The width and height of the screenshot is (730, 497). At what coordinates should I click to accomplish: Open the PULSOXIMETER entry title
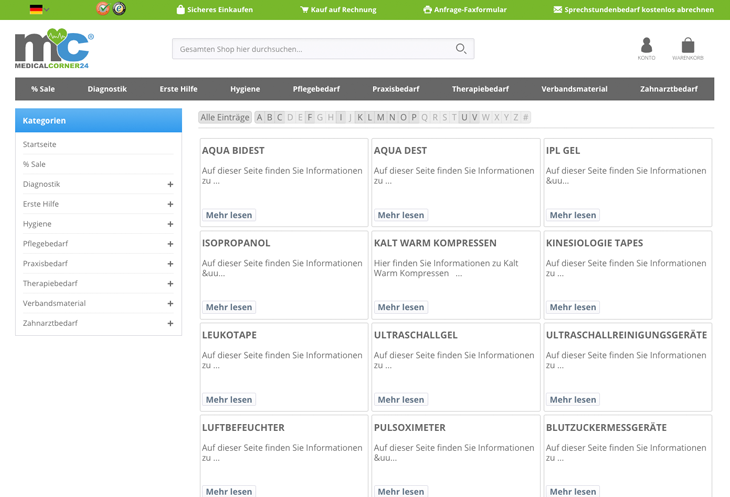click(410, 428)
